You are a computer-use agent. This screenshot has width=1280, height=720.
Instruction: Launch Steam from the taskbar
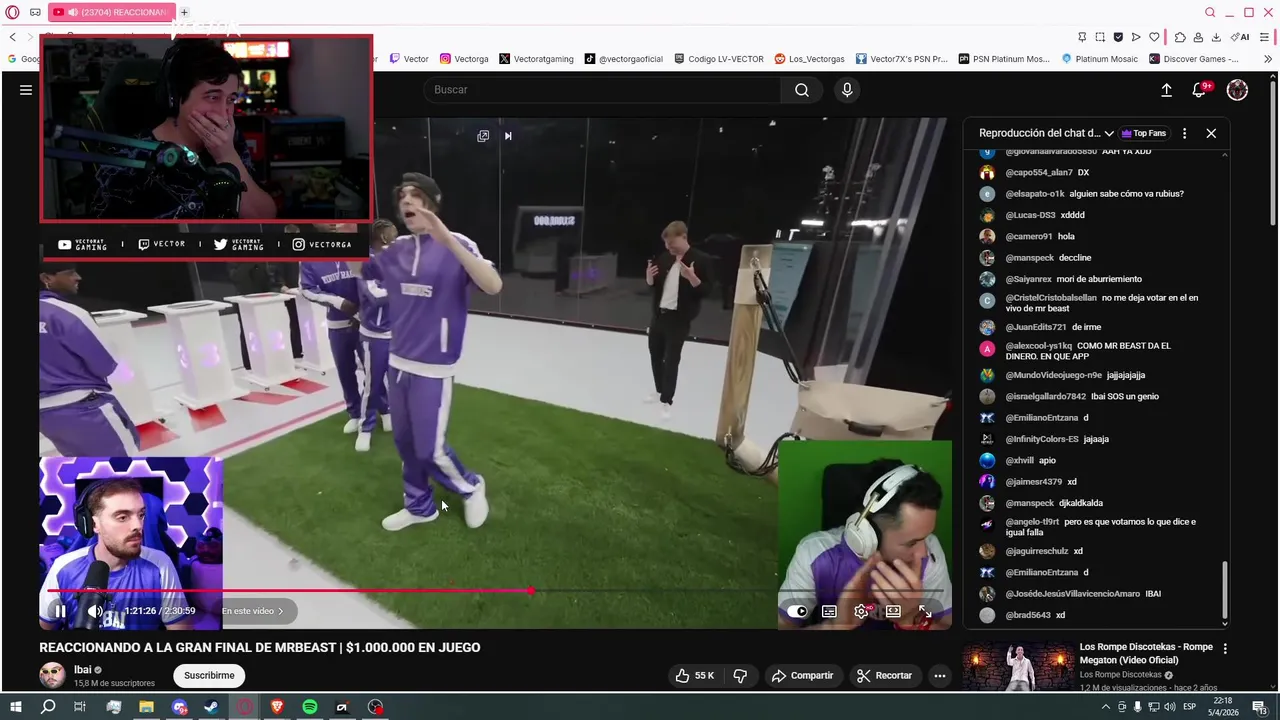[212, 707]
